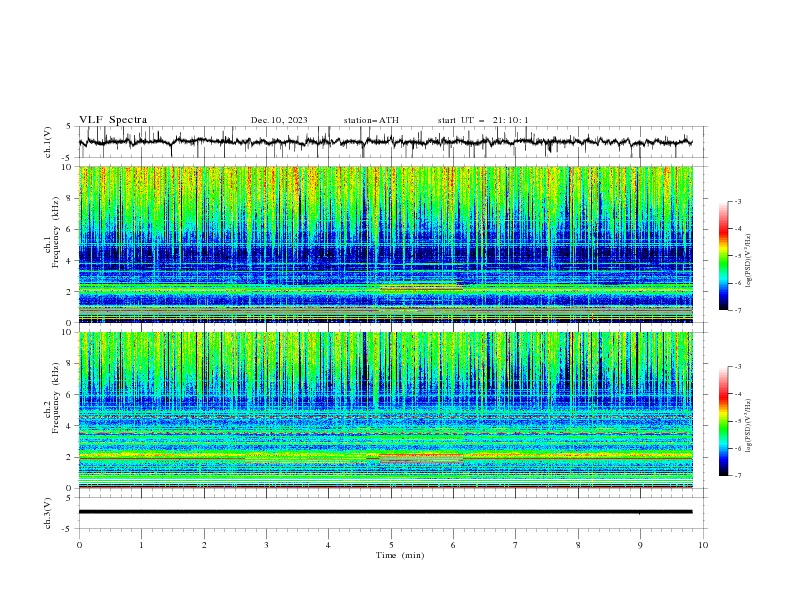Select the "start UT = 21:10:1" text
The image size is (792, 612).
483,120
